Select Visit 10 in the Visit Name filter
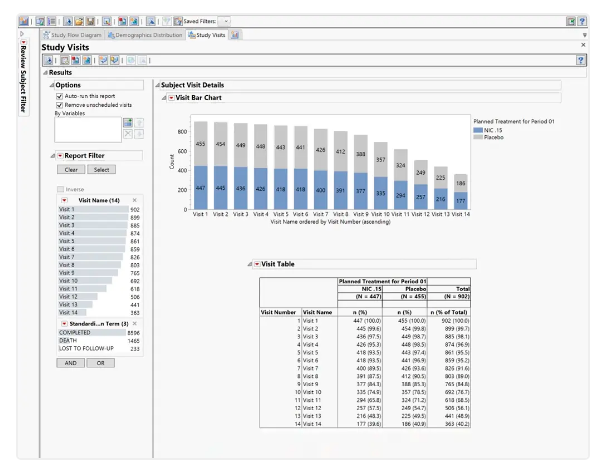The width and height of the screenshot is (600, 465). [99, 281]
